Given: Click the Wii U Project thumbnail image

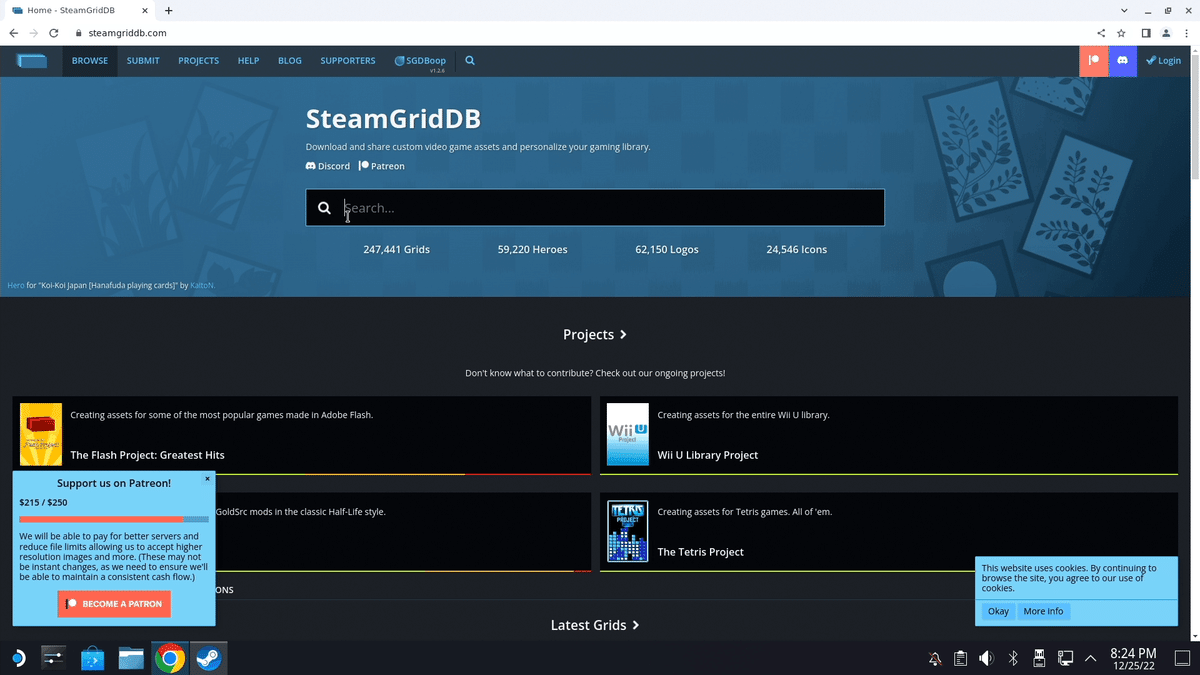Looking at the screenshot, I should tap(628, 434).
